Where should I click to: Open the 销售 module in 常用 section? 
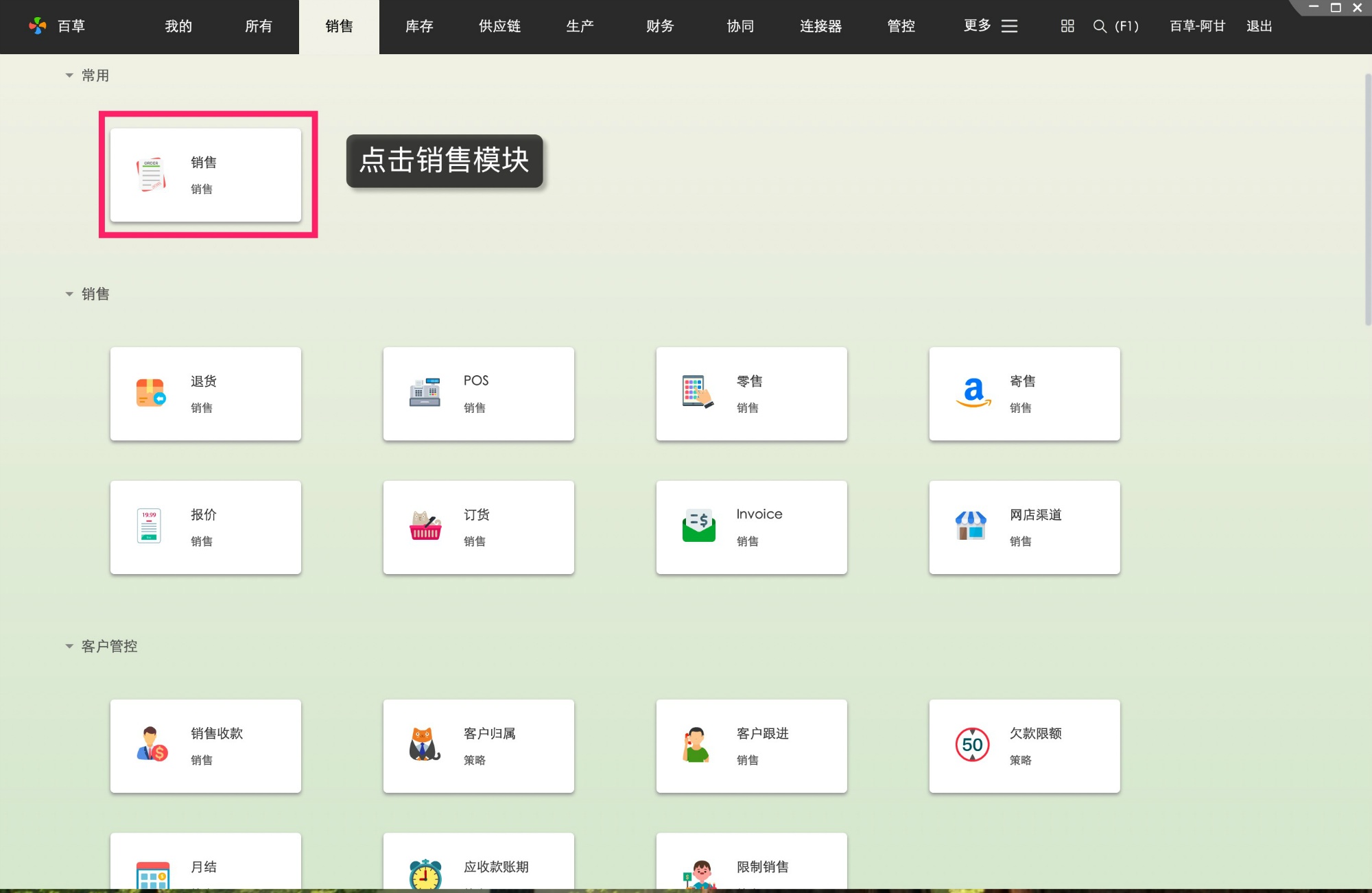point(206,174)
